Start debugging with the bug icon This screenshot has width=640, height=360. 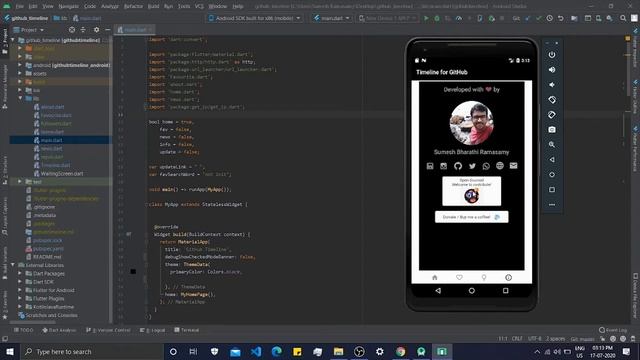click(437, 18)
